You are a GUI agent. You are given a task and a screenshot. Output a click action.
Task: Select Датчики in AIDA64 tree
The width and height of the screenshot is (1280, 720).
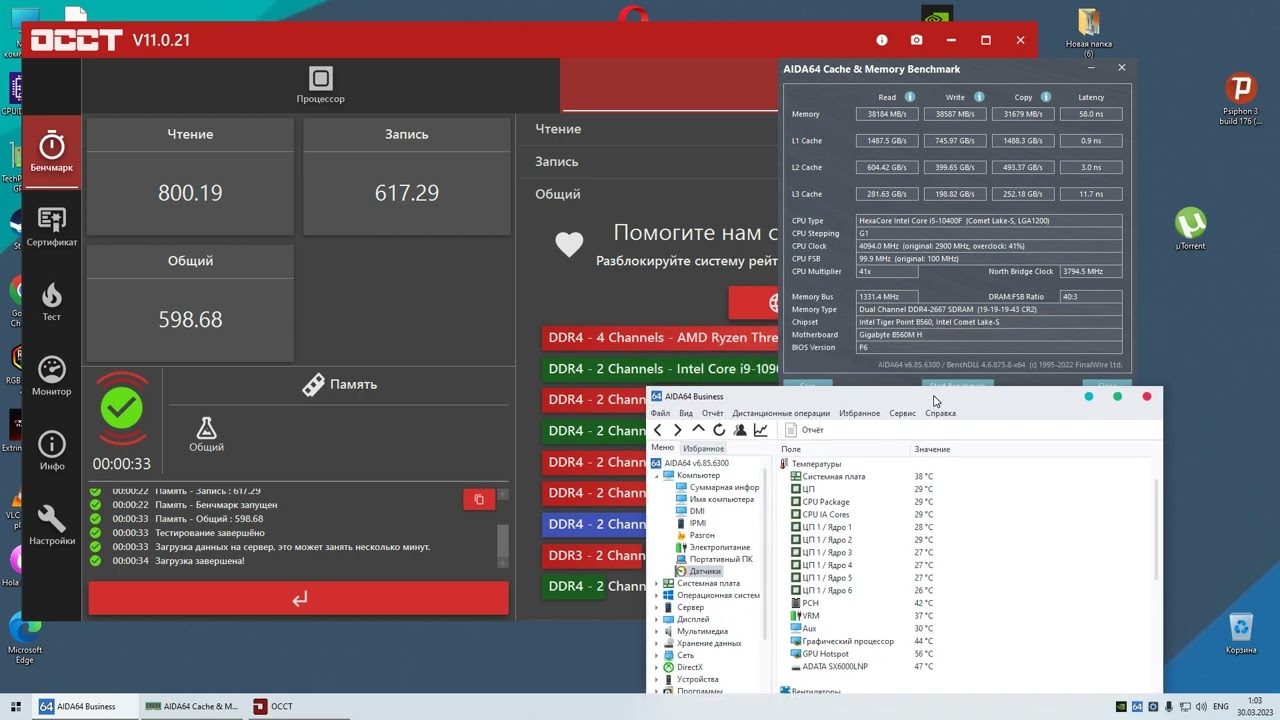point(698,571)
